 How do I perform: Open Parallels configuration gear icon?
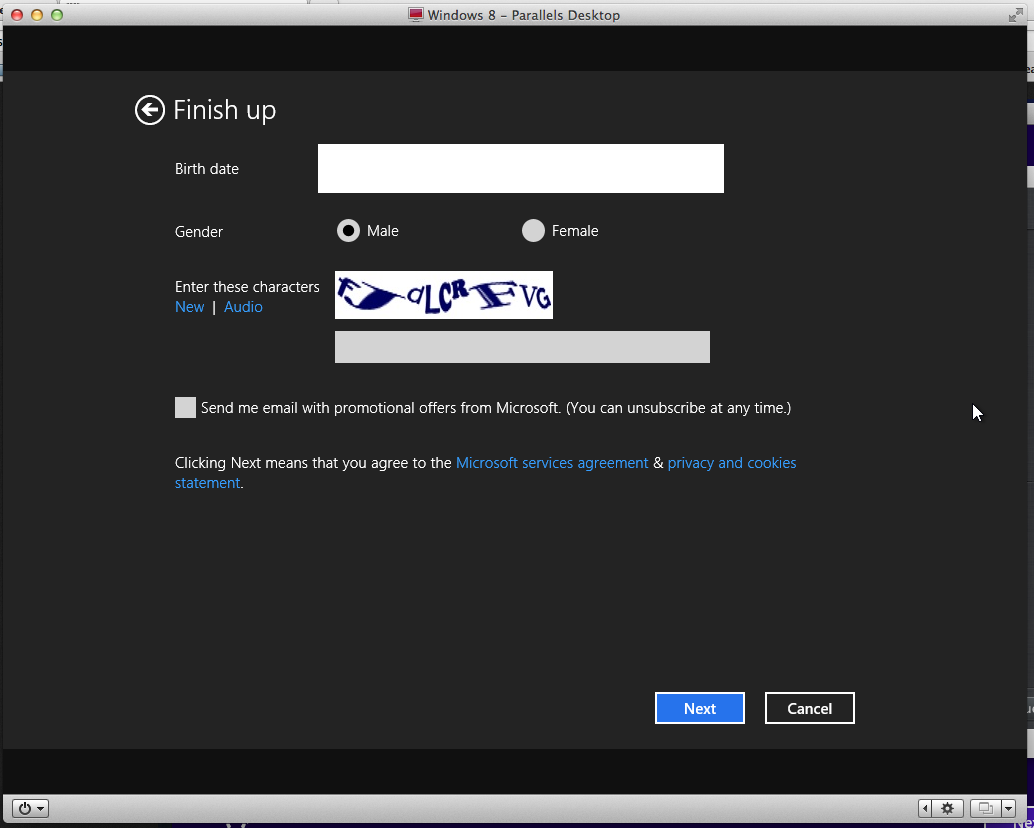(x=948, y=808)
